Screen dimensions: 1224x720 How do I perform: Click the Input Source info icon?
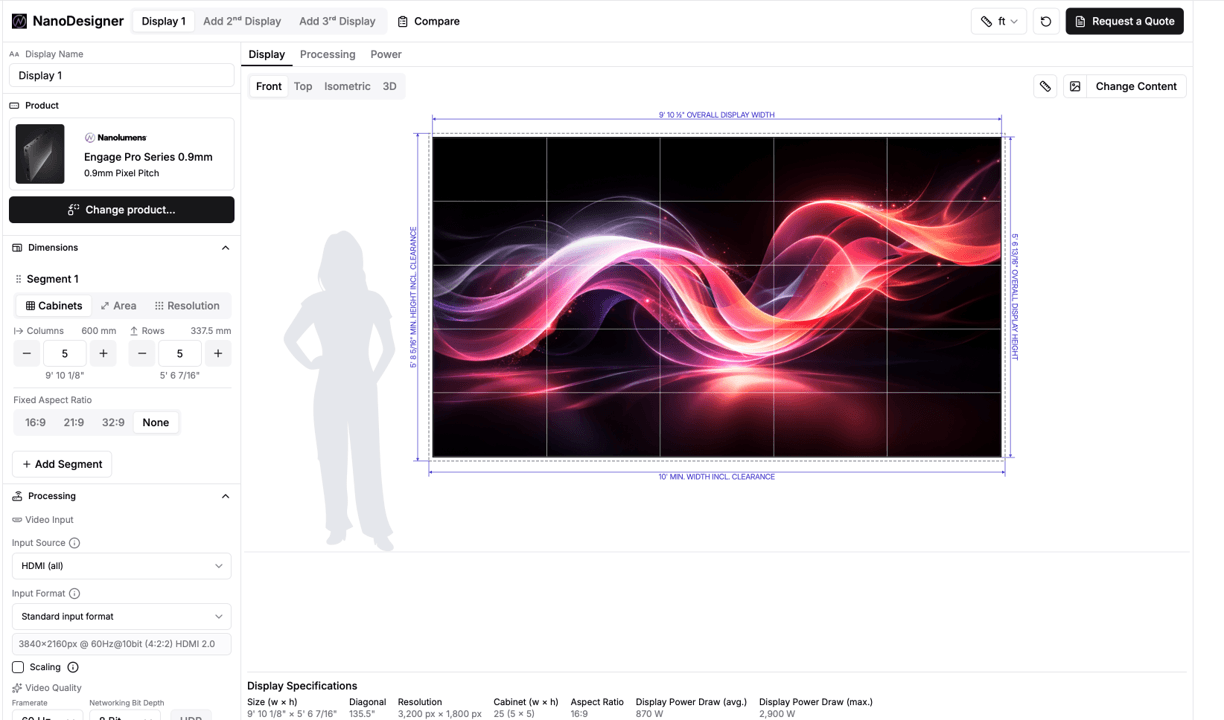click(x=74, y=543)
